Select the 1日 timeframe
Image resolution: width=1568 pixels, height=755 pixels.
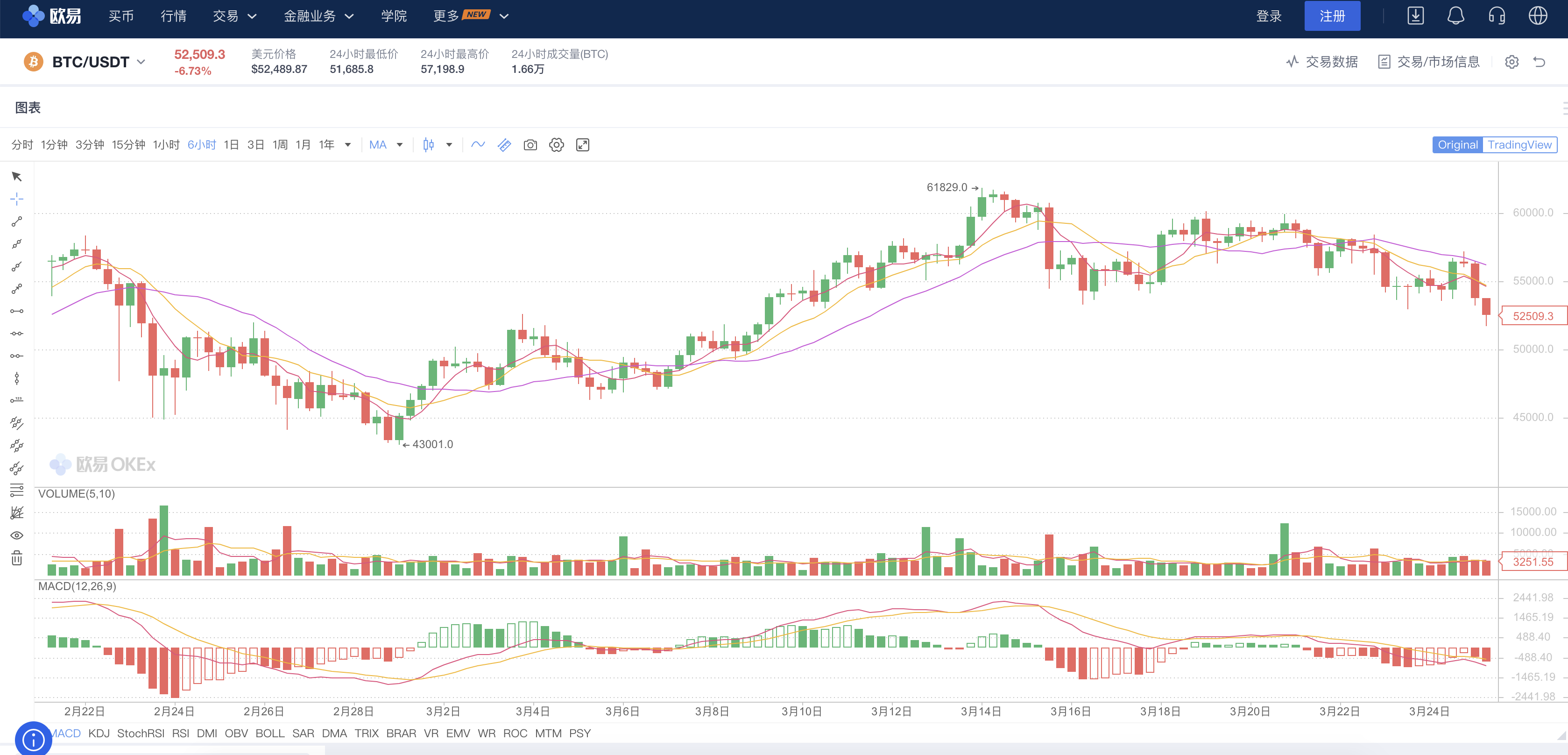[x=231, y=145]
